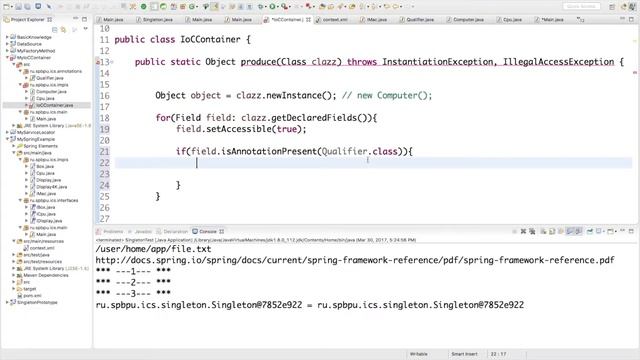Click the Clear Console icon
640x360 pixels.
click(544, 231)
